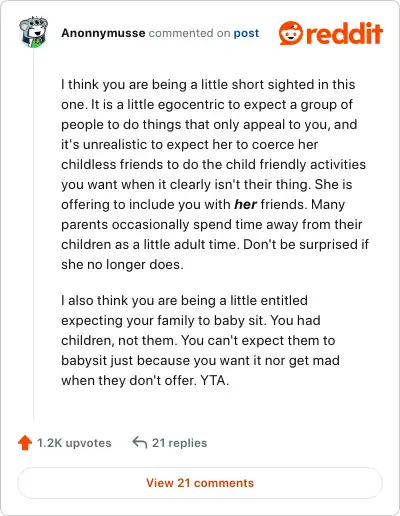Click the bold italic word her

[245, 204]
